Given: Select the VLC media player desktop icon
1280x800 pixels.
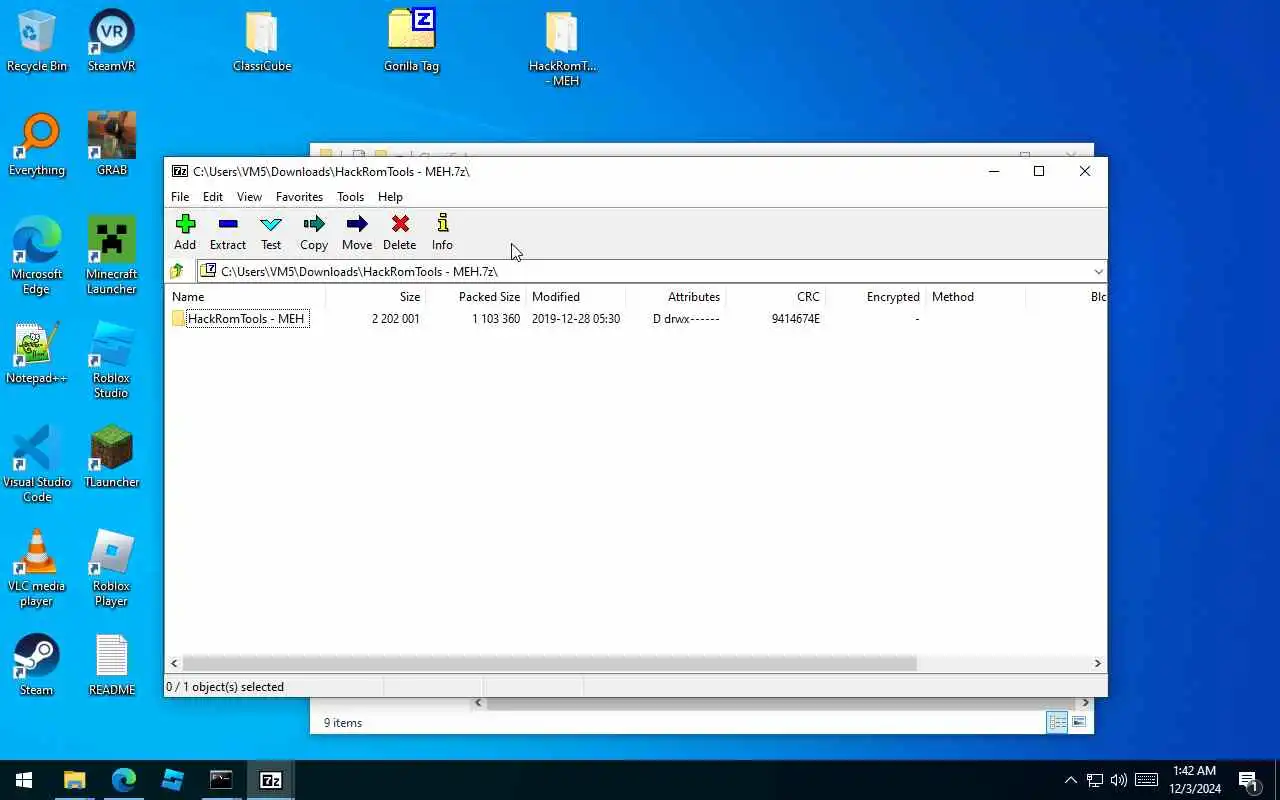Looking at the screenshot, I should tap(37, 568).
